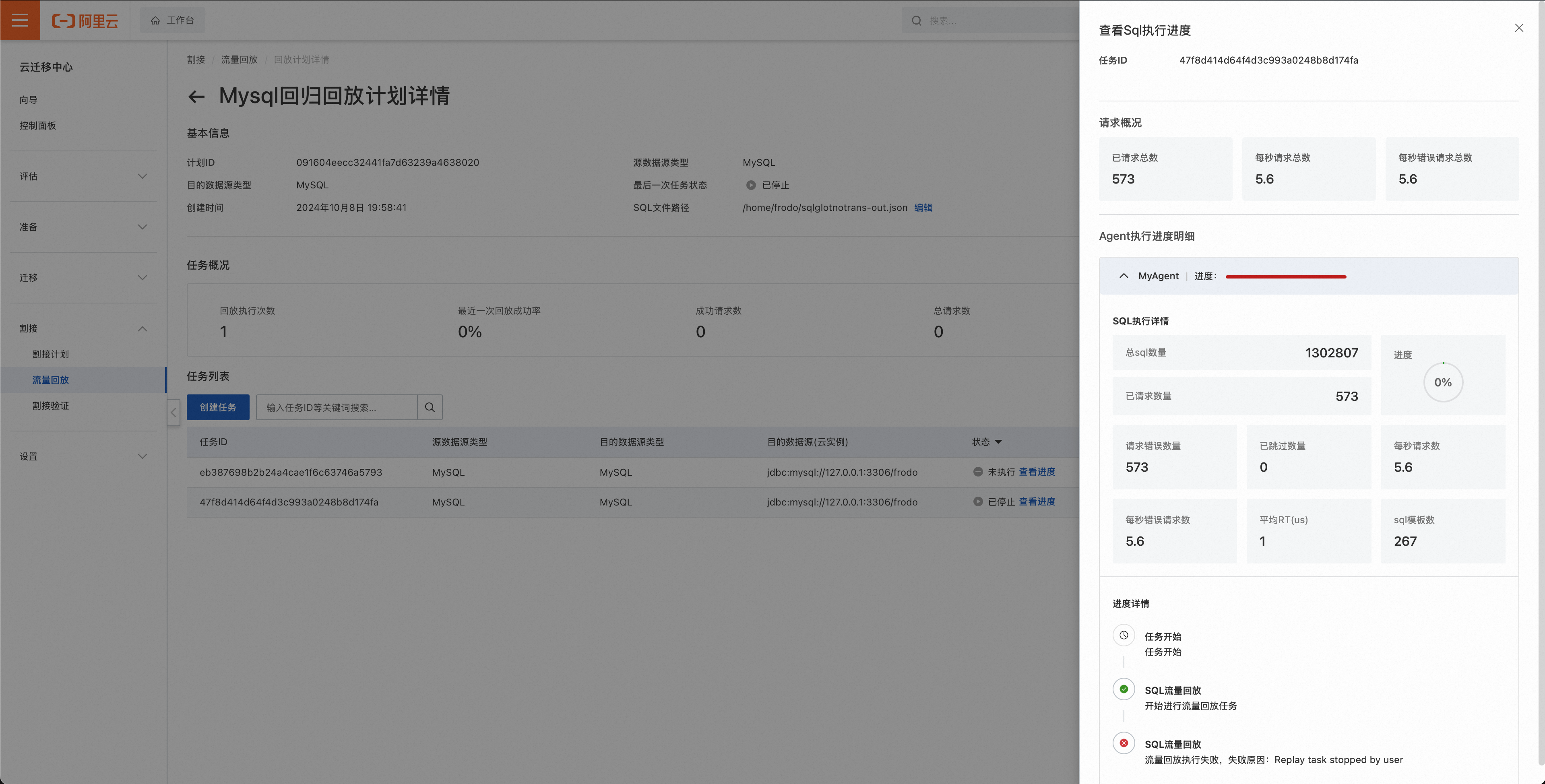Click the Alibaba Cloud logo
This screenshot has height=784, width=1545.
coord(85,21)
